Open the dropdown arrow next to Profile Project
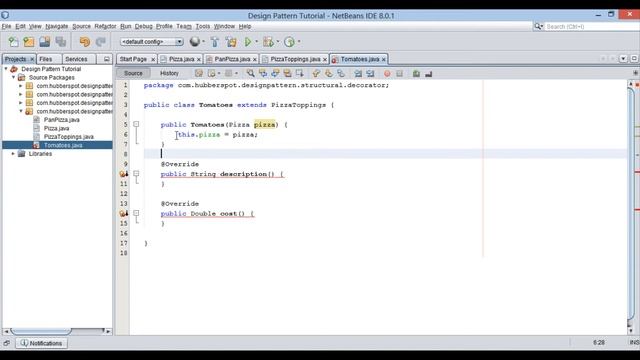This screenshot has width=640, height=360. click(299, 42)
